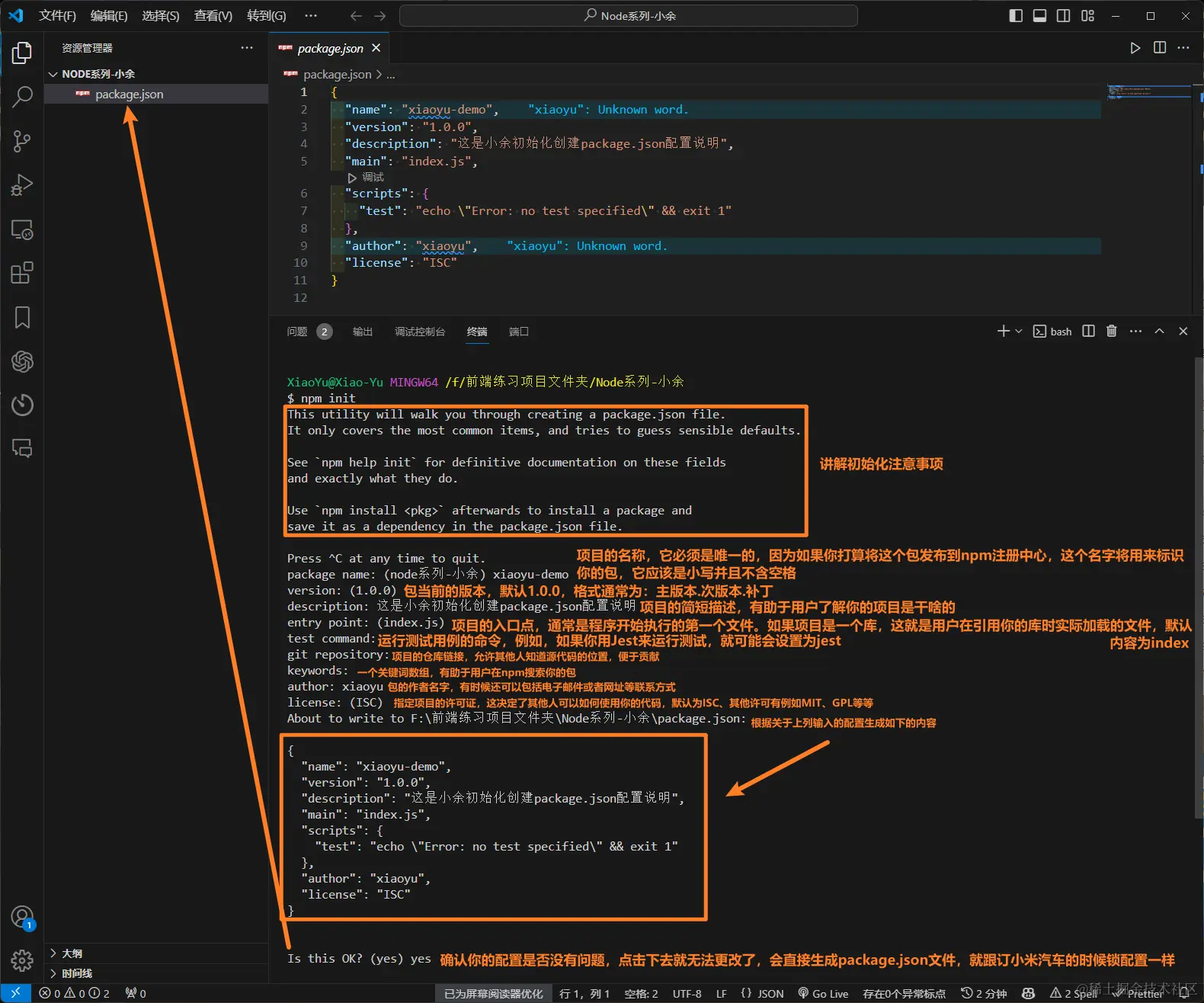Open Run and Debug view
The image size is (1204, 1003).
point(22,185)
